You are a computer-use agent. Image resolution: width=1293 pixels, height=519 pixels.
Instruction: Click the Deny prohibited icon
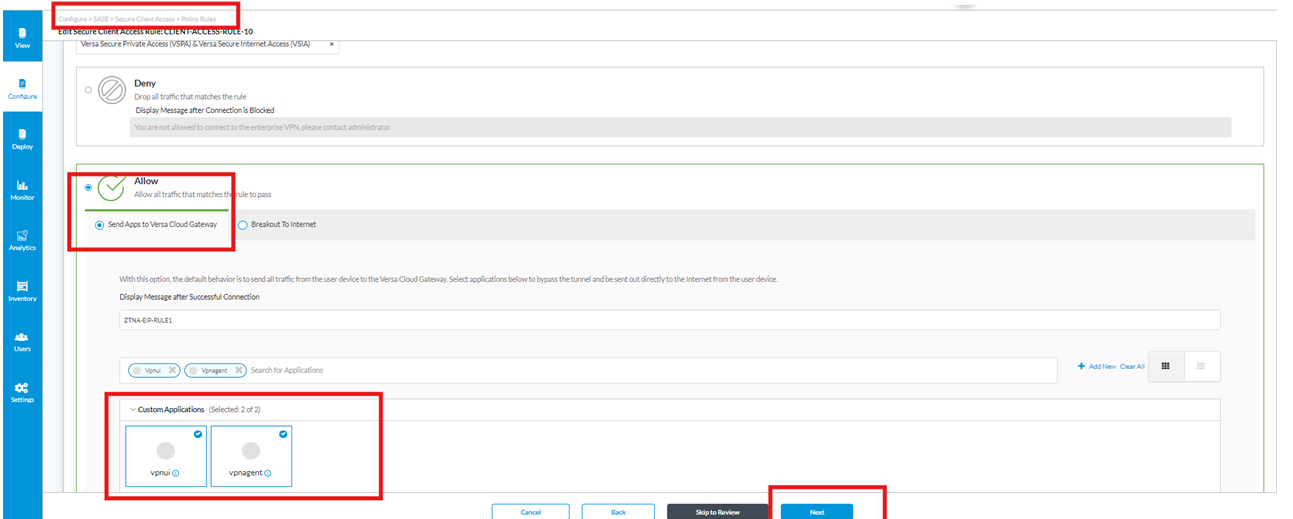pyautogui.click(x=111, y=90)
